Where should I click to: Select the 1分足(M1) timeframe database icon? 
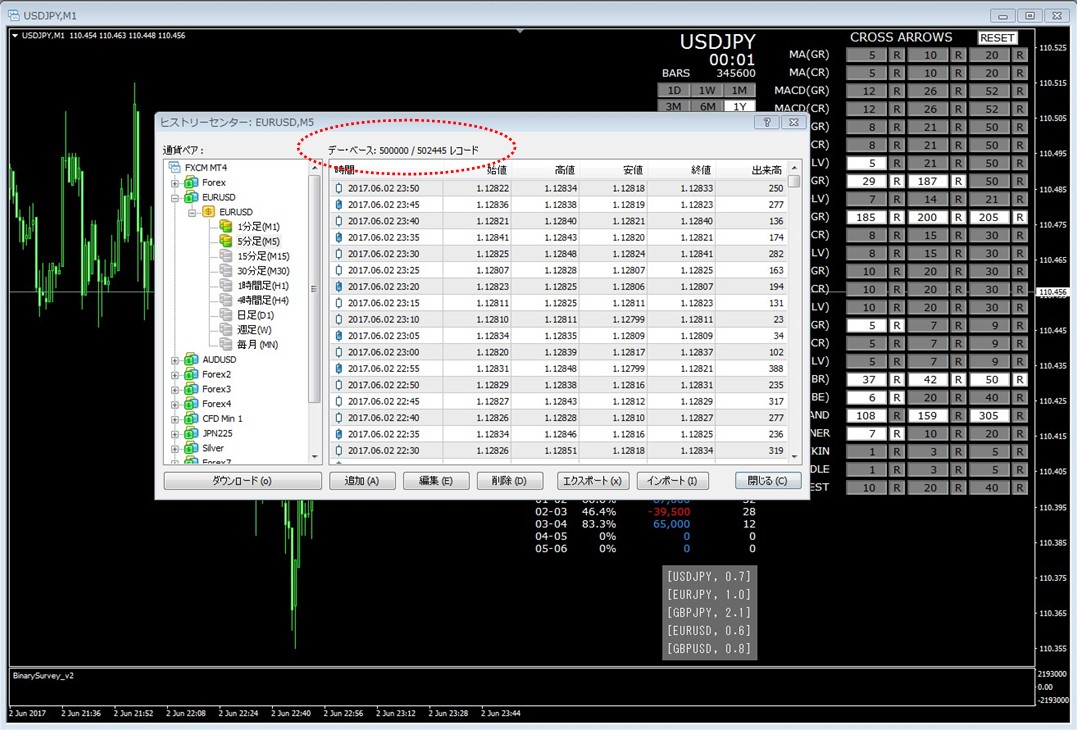pyautogui.click(x=225, y=226)
